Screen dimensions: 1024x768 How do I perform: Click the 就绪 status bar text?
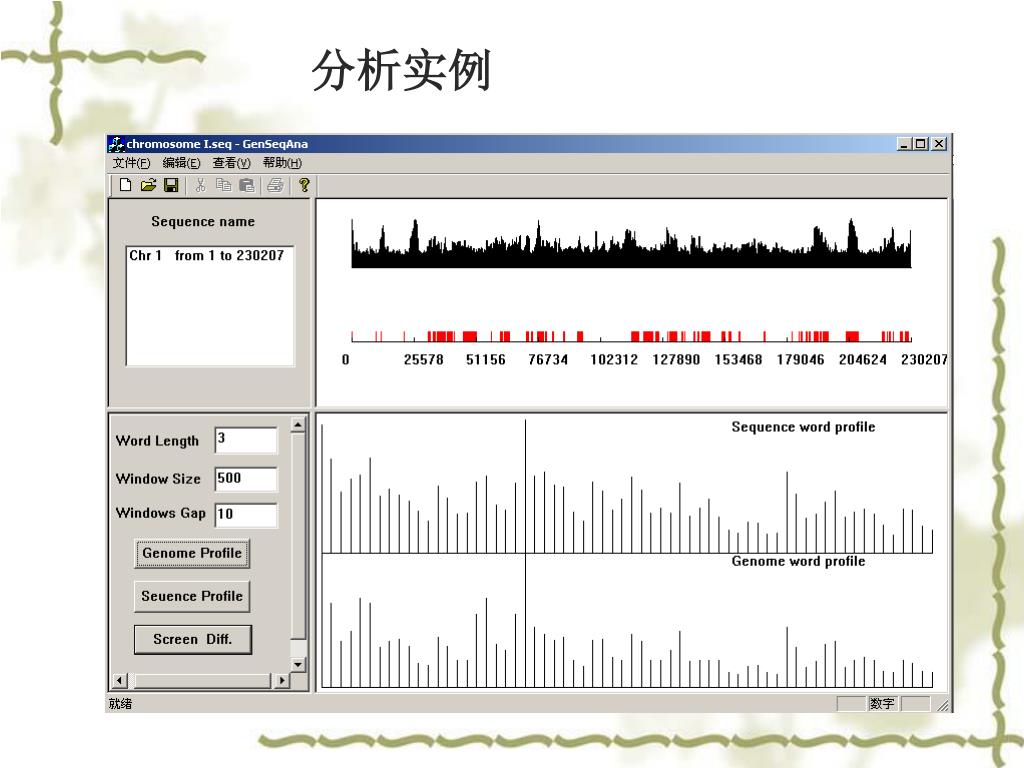tap(120, 703)
